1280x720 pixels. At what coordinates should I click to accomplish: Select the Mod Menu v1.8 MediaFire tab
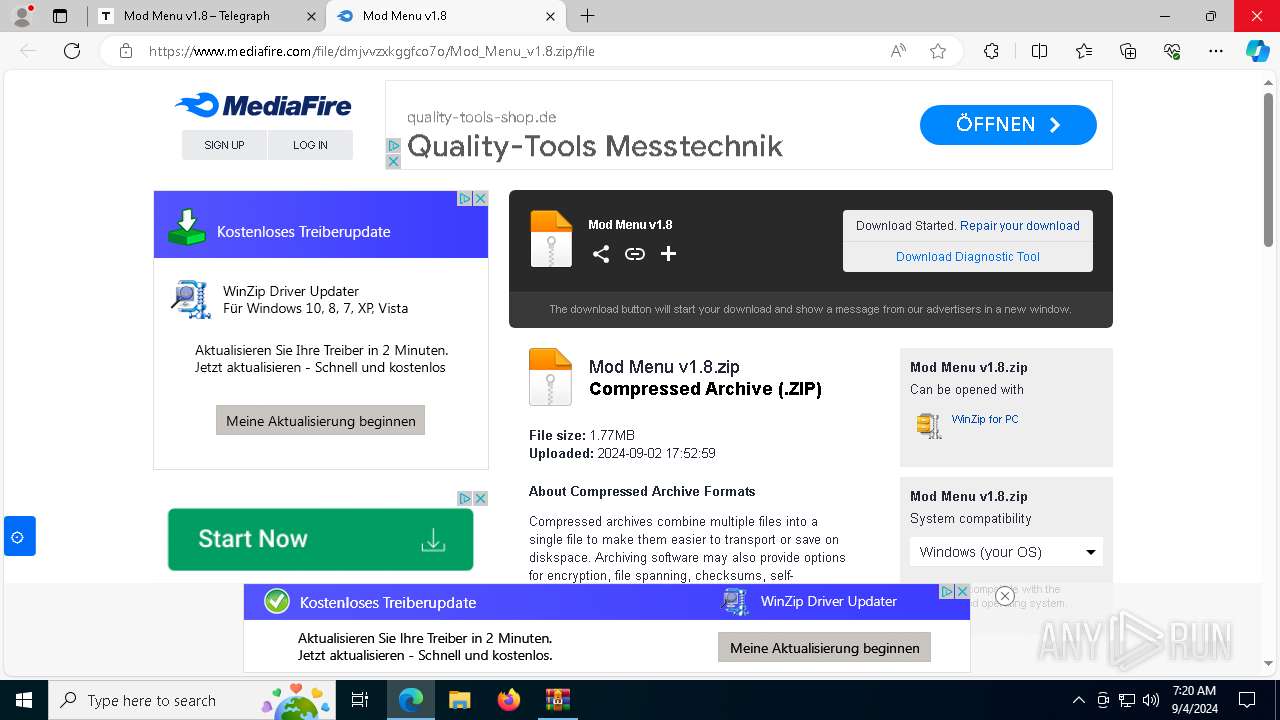click(x=445, y=16)
